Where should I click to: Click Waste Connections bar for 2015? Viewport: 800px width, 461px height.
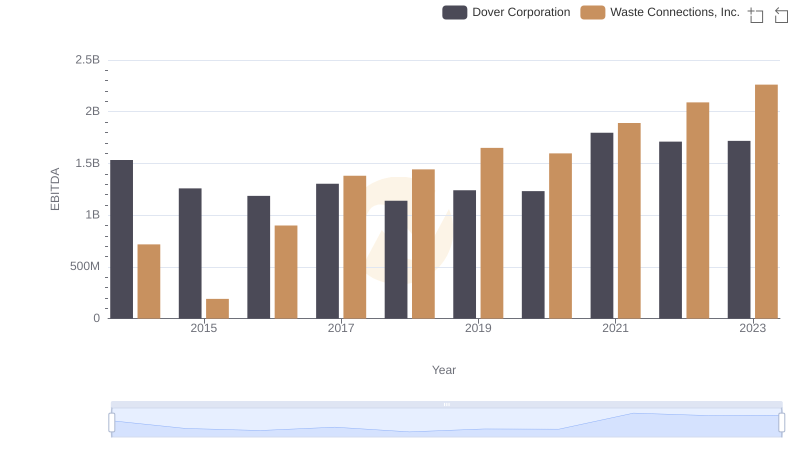coord(217,309)
